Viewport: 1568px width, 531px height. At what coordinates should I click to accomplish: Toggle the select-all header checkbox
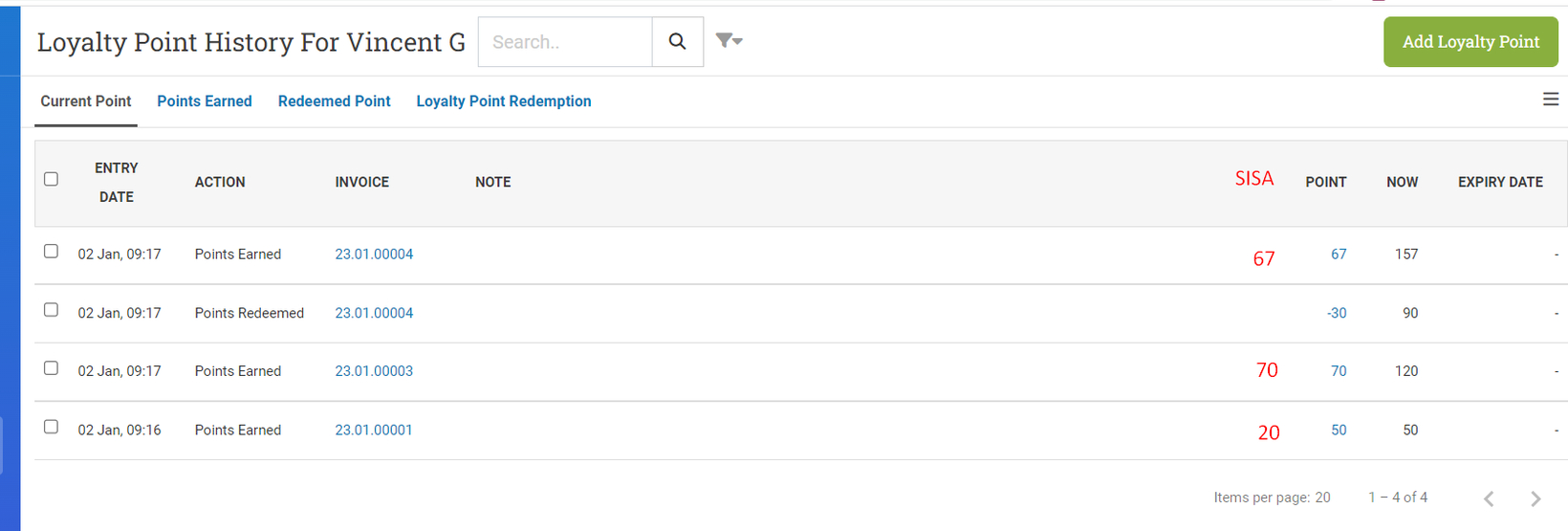52,179
